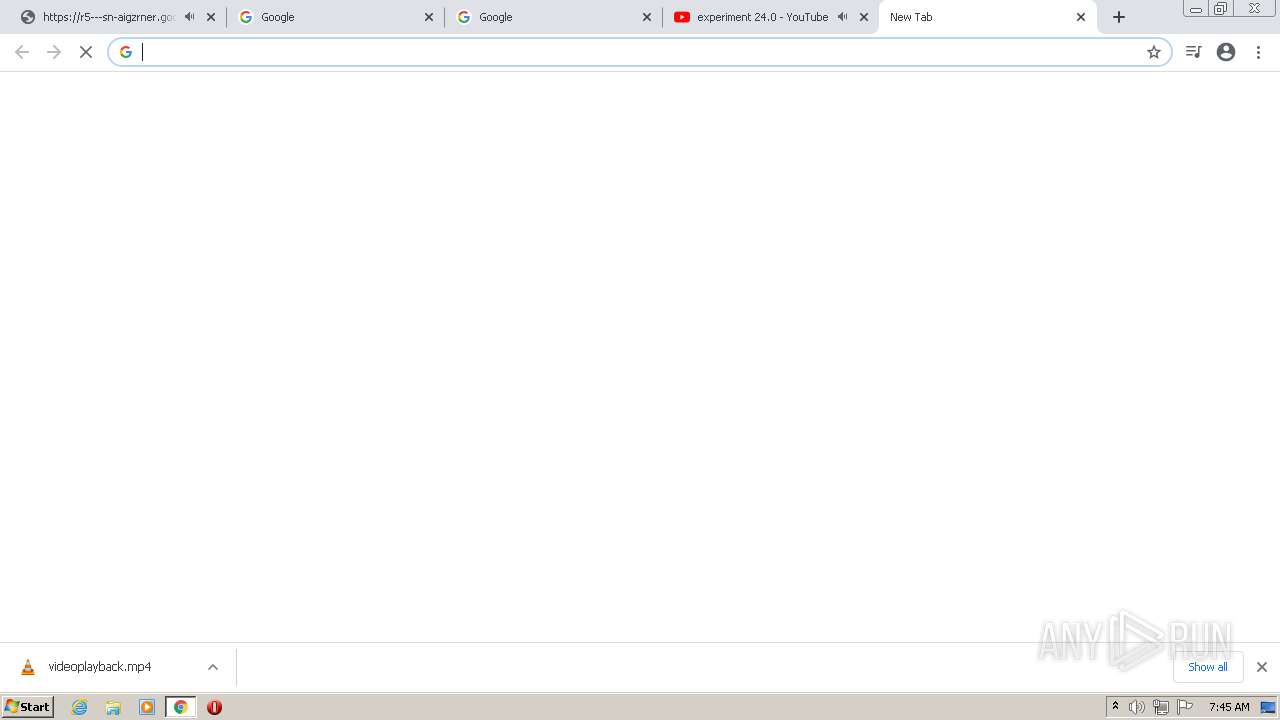Close the downloads bar
1280x720 pixels.
point(1262,667)
